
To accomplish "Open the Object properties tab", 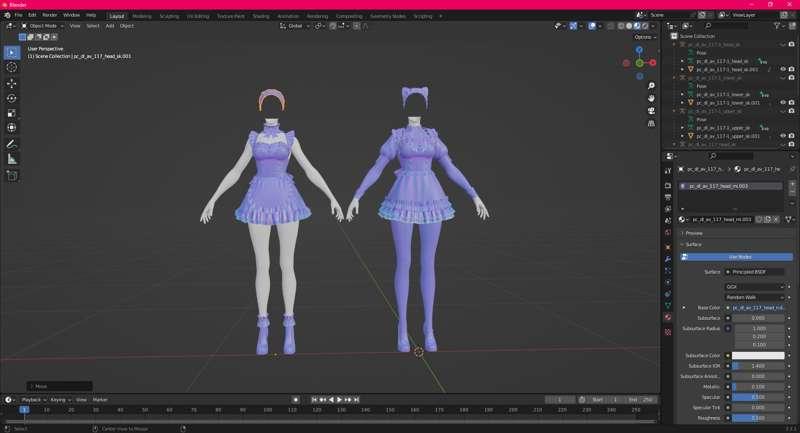I will coord(668,247).
